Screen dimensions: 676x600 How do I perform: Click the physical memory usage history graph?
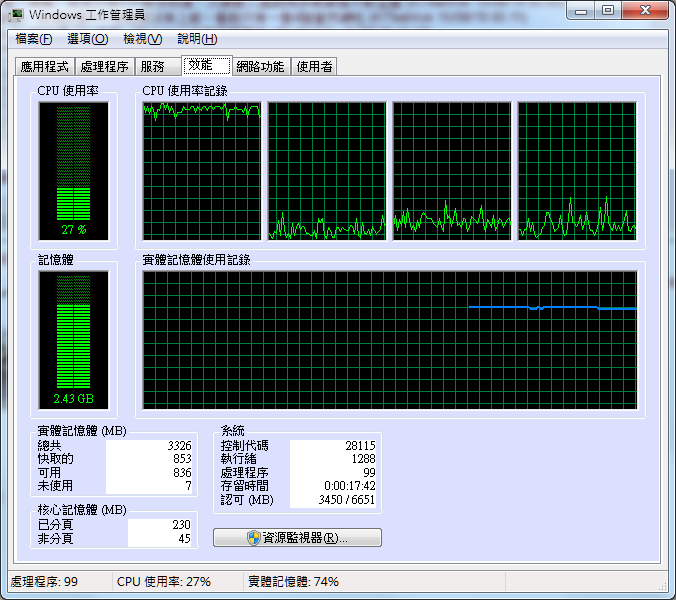click(x=390, y=340)
